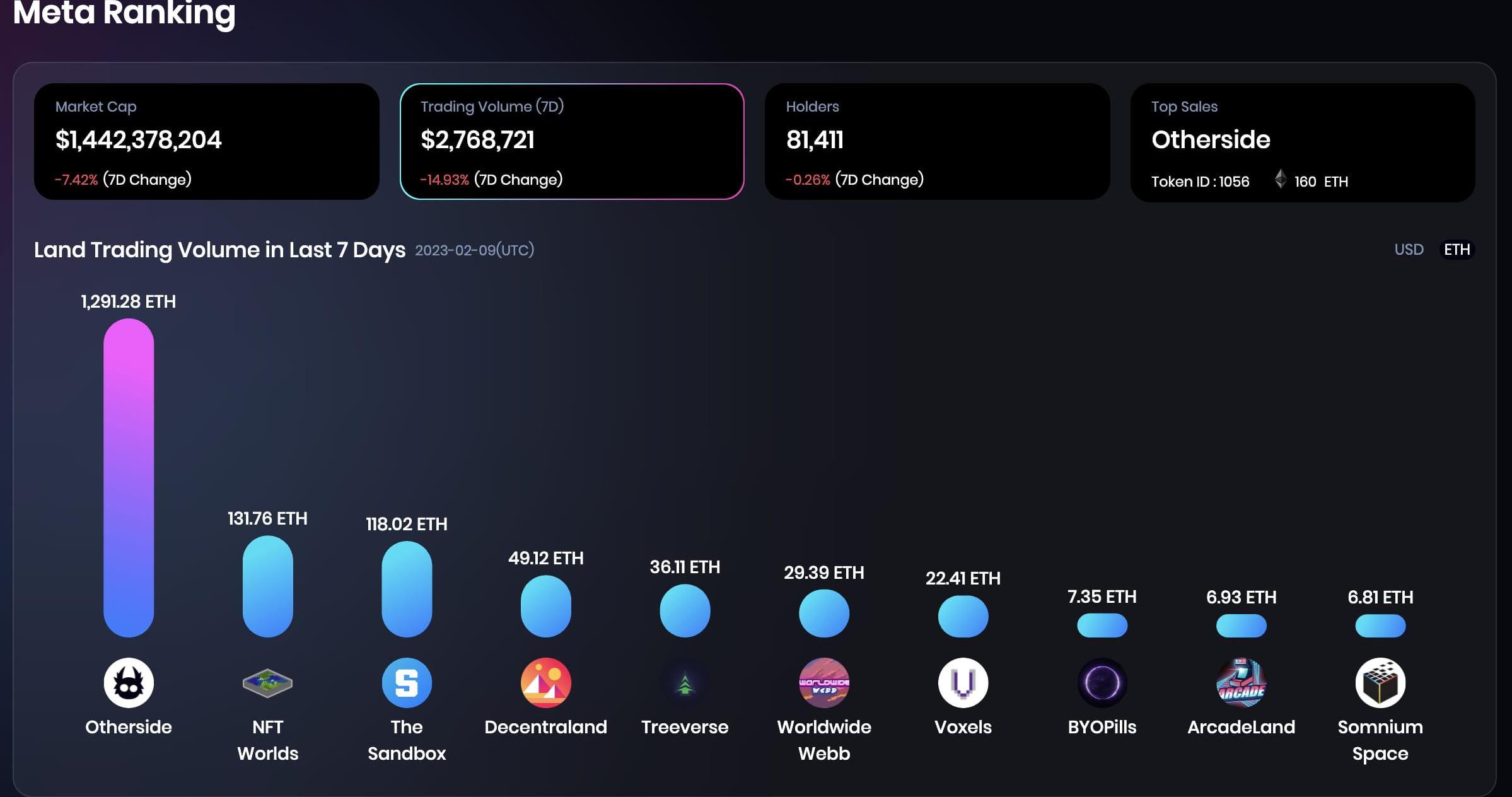Click the 81,411 holders value
The width and height of the screenshot is (1512, 797).
(815, 140)
